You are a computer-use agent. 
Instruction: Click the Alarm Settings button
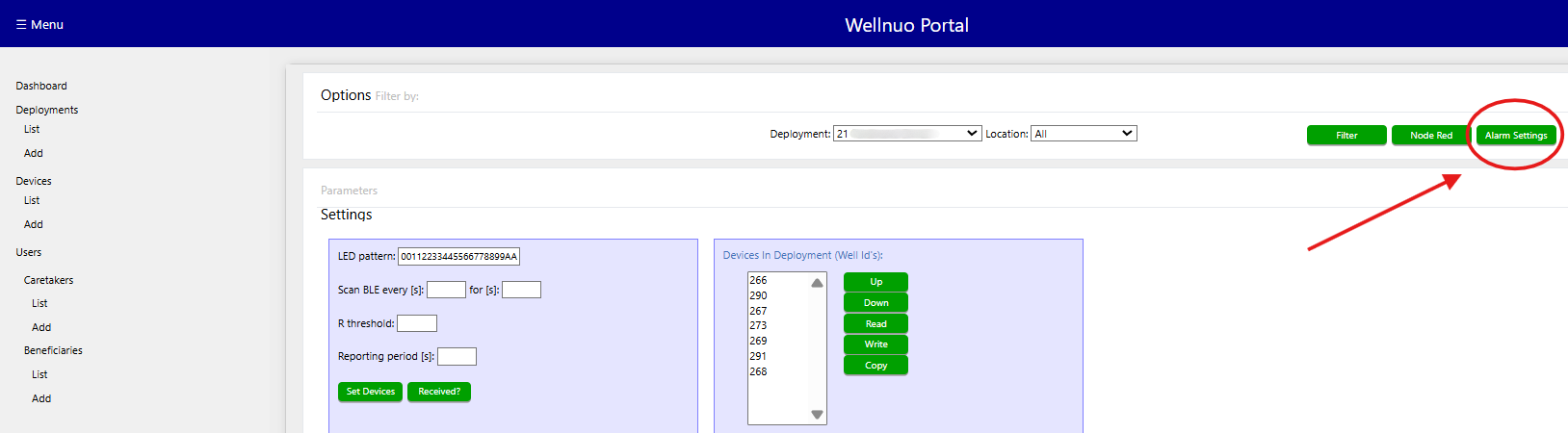pyautogui.click(x=1515, y=136)
